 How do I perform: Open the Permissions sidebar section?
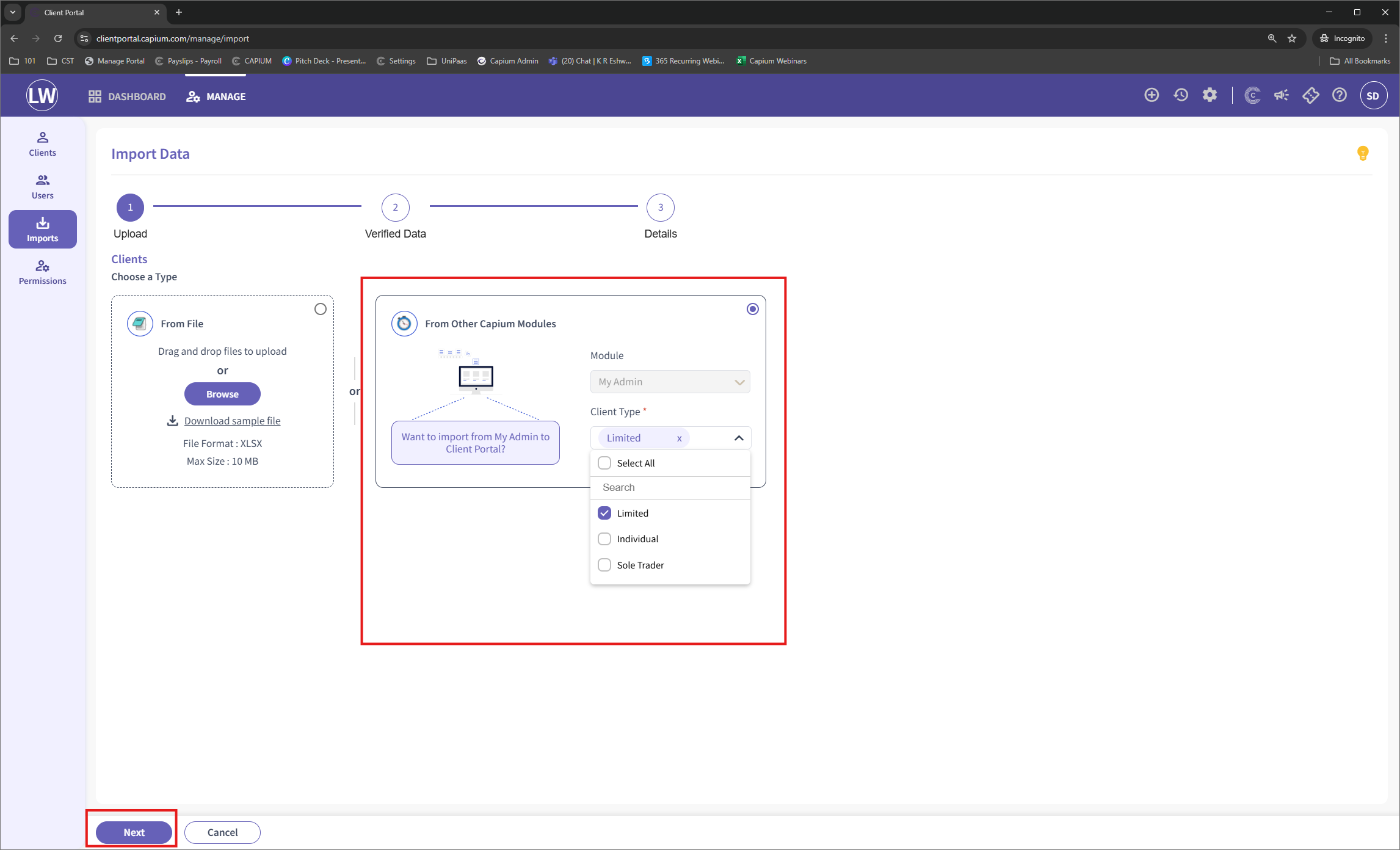coord(42,272)
